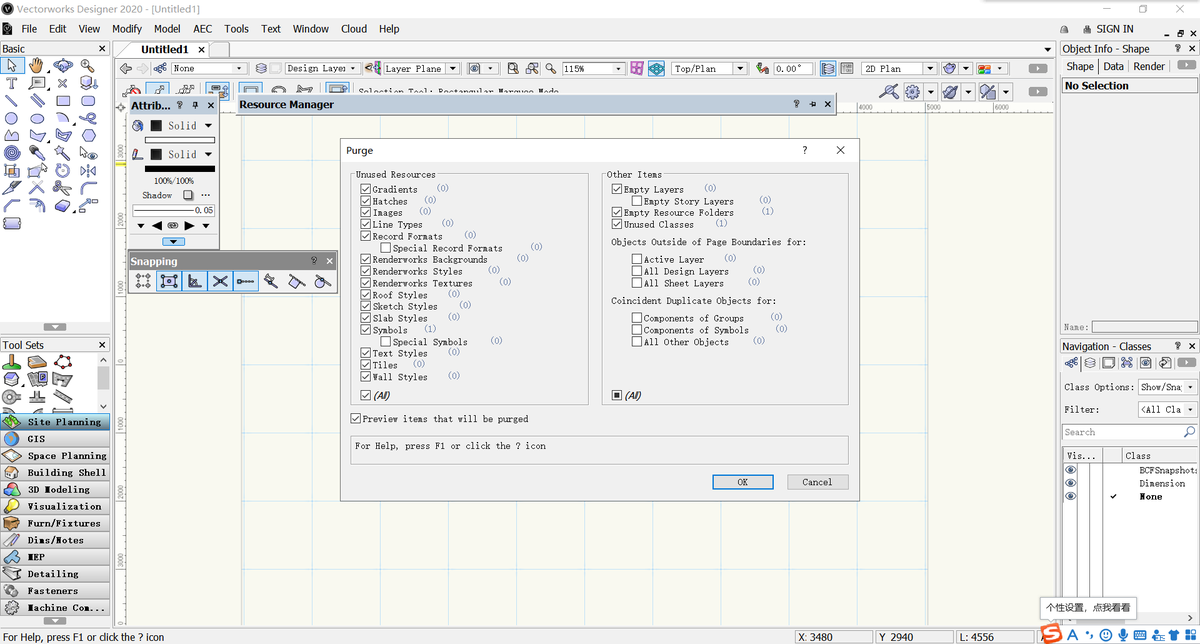Select the Visibility tool
The width and height of the screenshot is (1200, 644).
click(x=88, y=153)
